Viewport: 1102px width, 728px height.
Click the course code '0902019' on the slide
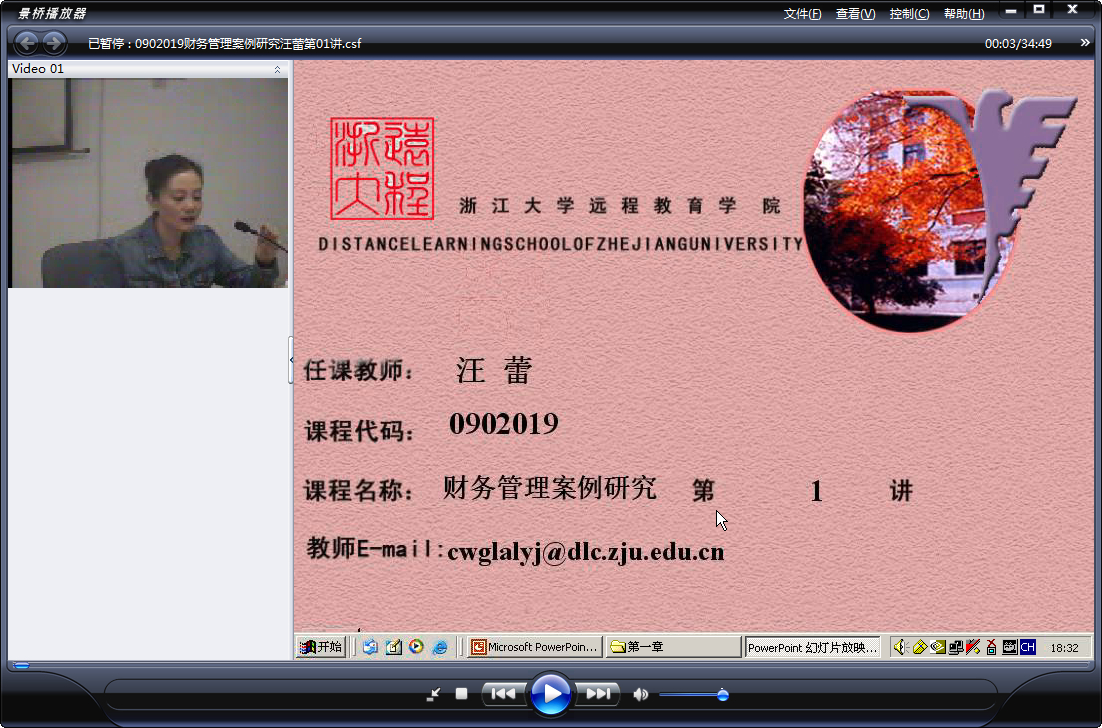(503, 423)
